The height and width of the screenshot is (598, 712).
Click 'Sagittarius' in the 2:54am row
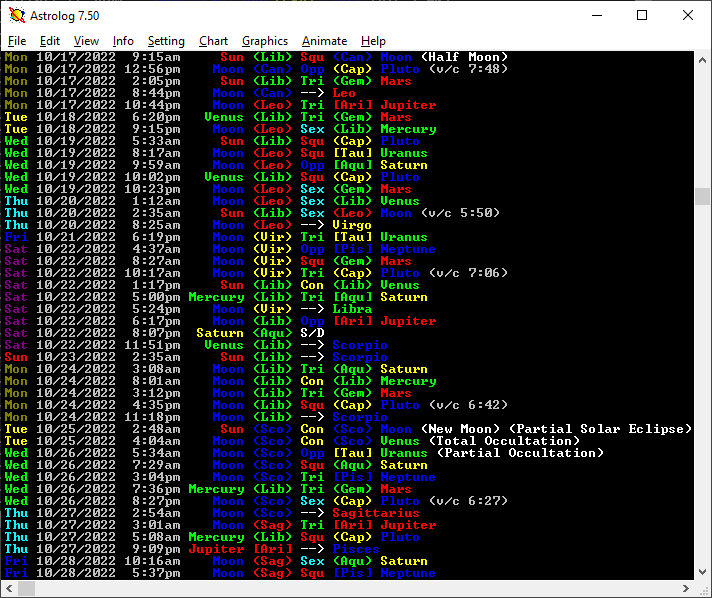pyautogui.click(x=376, y=513)
